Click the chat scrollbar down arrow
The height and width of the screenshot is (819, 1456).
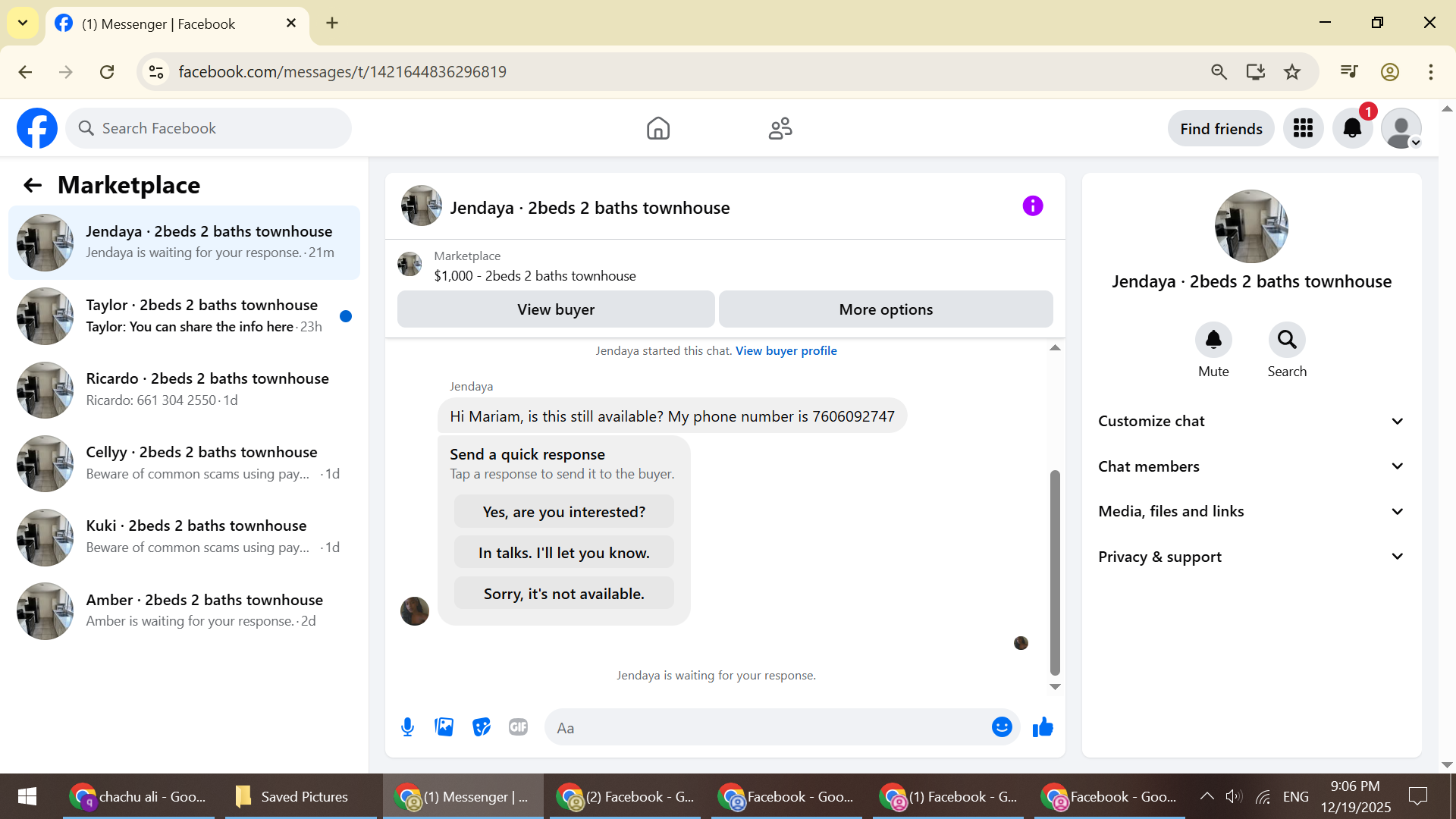(x=1055, y=687)
